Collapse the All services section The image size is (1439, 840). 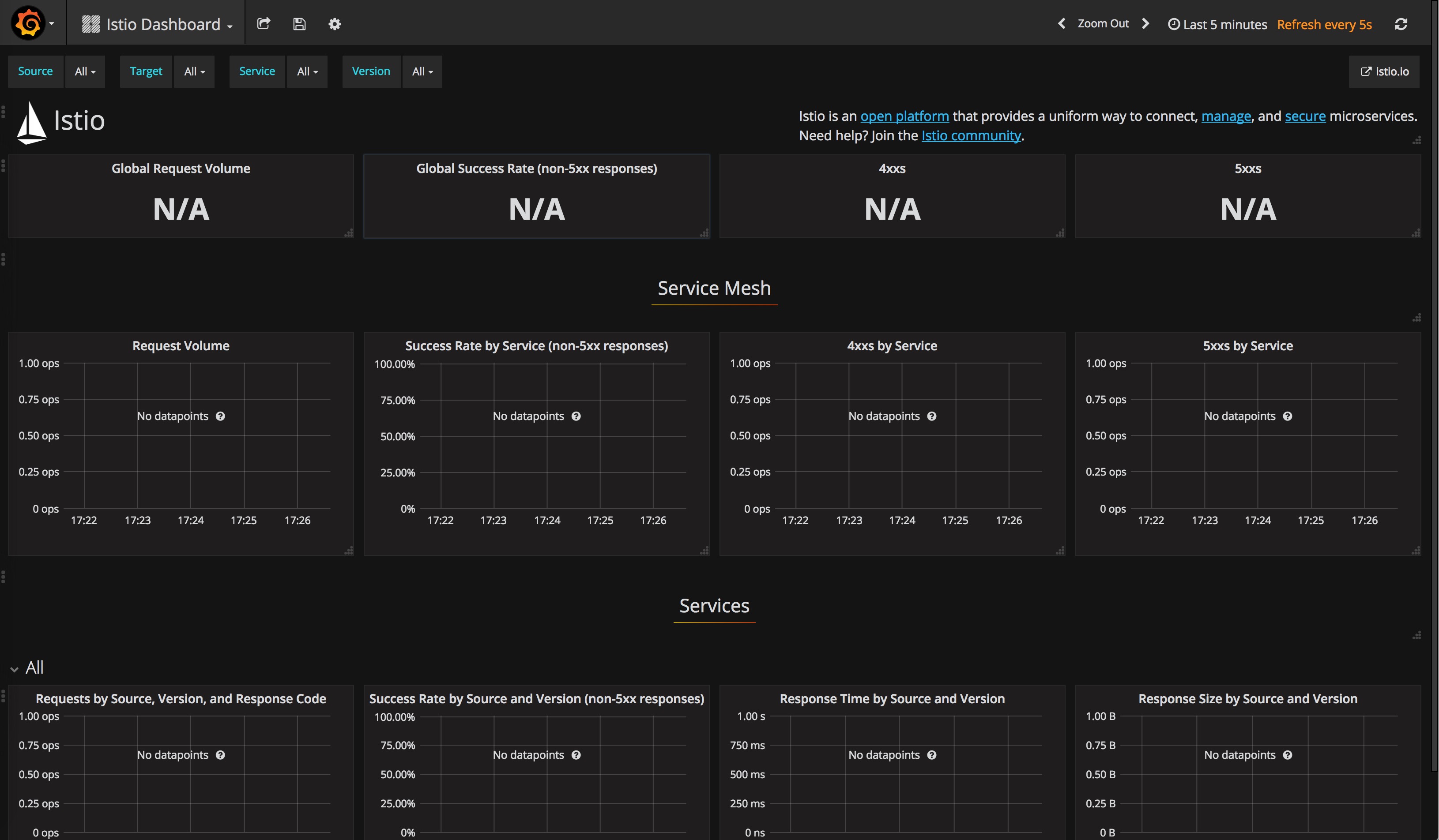pyautogui.click(x=14, y=668)
